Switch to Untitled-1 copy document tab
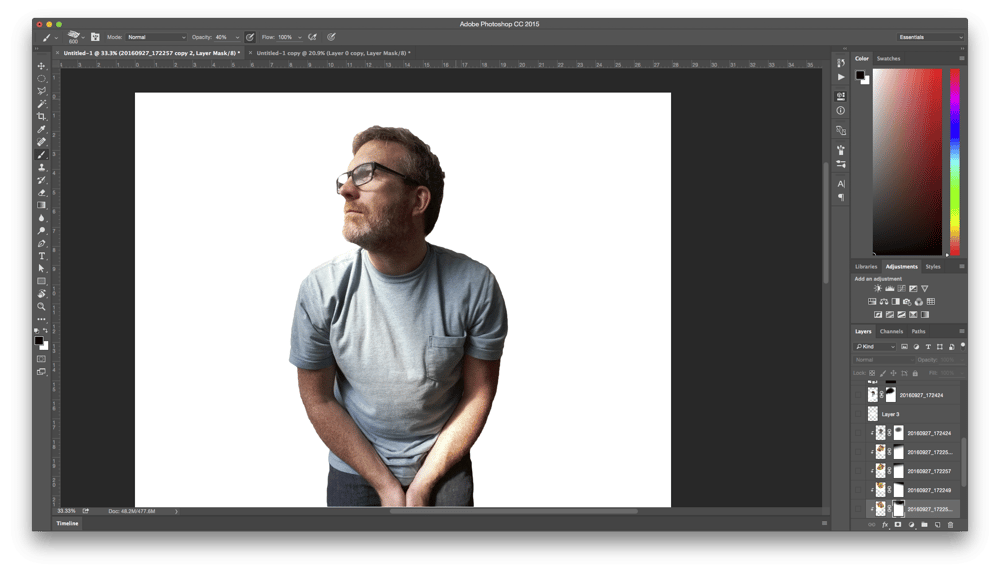Image resolution: width=1000 pixels, height=575 pixels. (334, 53)
